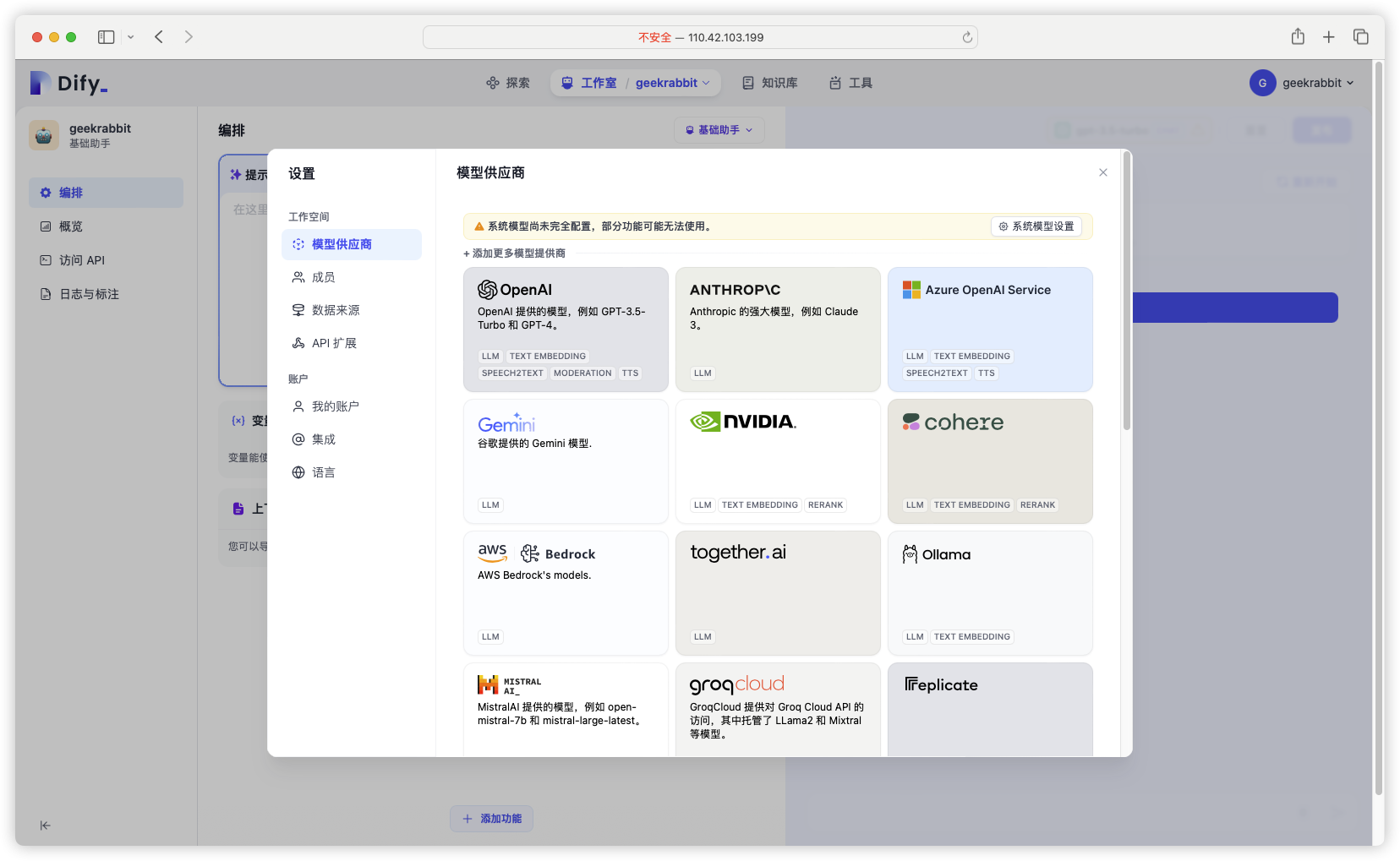Select the GroqCloud provider card
Screen dimensions: 1400x861
pyautogui.click(x=778, y=710)
